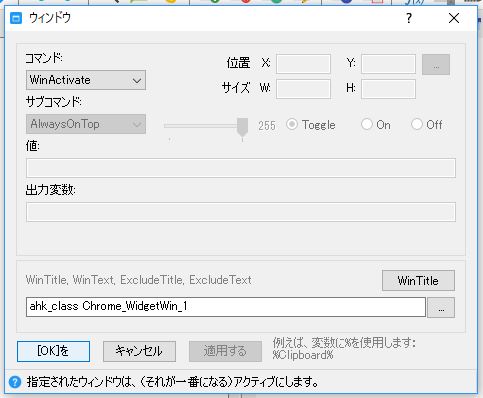This screenshot has height=398, width=483.
Task: Open the サブコマンド AlwaysOnTop dropdown
Action: [x=86, y=124]
